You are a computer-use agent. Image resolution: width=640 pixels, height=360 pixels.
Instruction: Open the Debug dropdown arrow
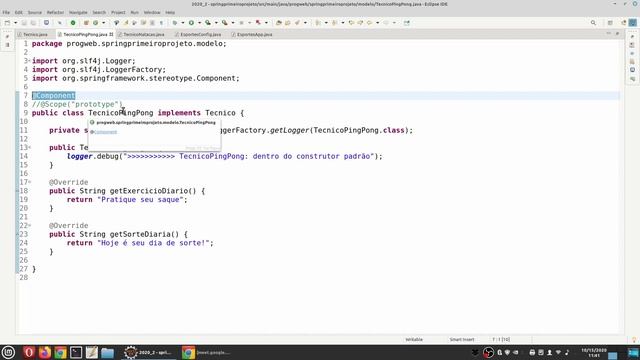(x=182, y=23)
